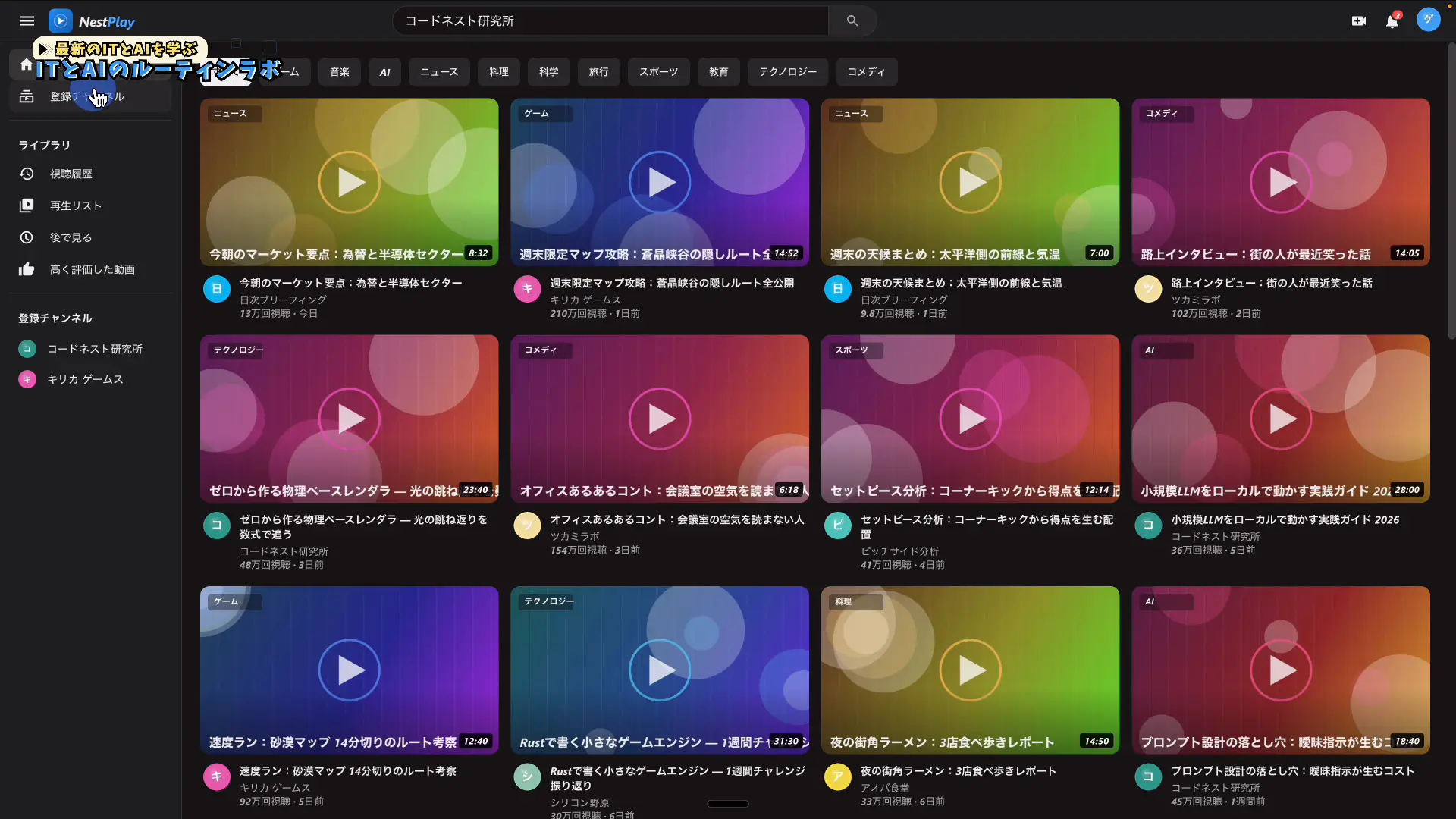Open the video upload camera icon
The height and width of the screenshot is (819, 1456).
point(1358,21)
